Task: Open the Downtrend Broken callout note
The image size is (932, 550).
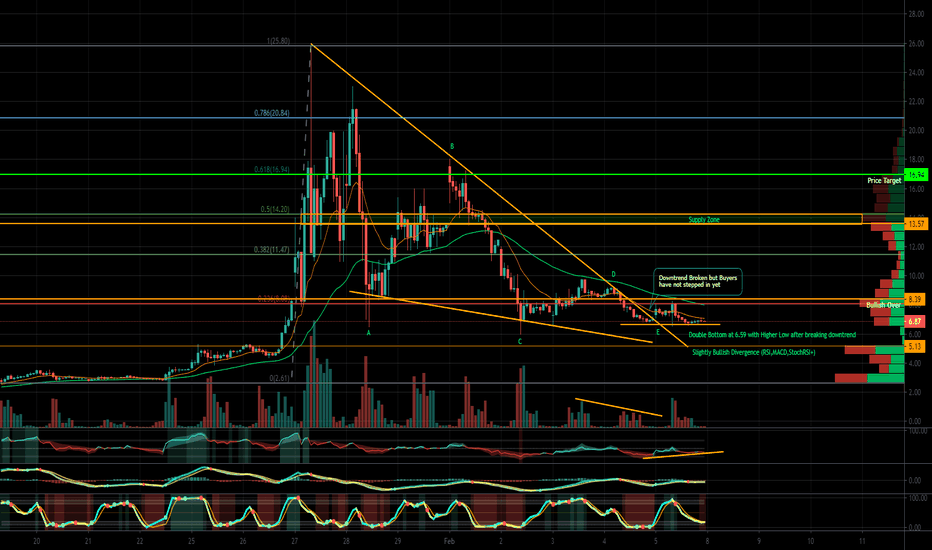Action: pos(698,281)
